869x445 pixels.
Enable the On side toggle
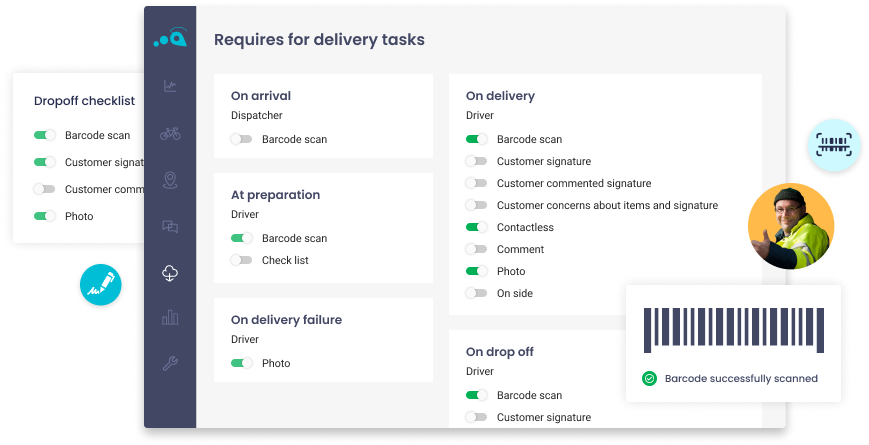point(476,294)
